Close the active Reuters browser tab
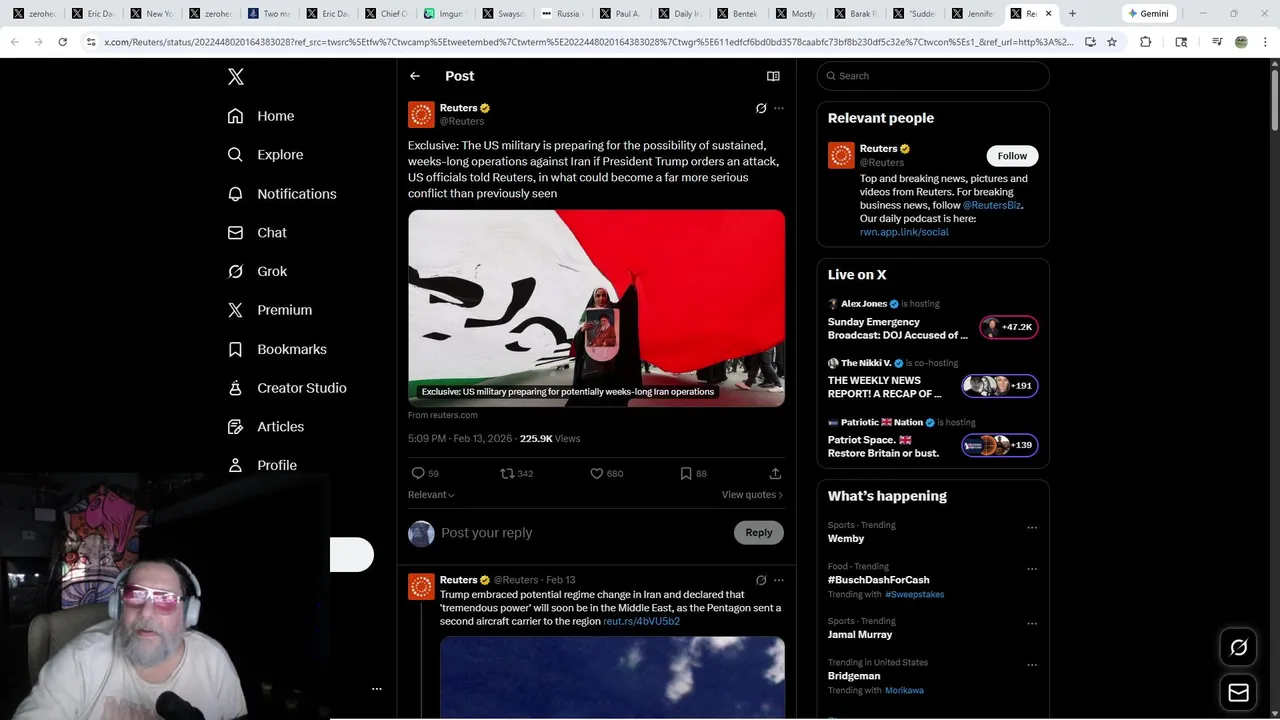 [1048, 14]
